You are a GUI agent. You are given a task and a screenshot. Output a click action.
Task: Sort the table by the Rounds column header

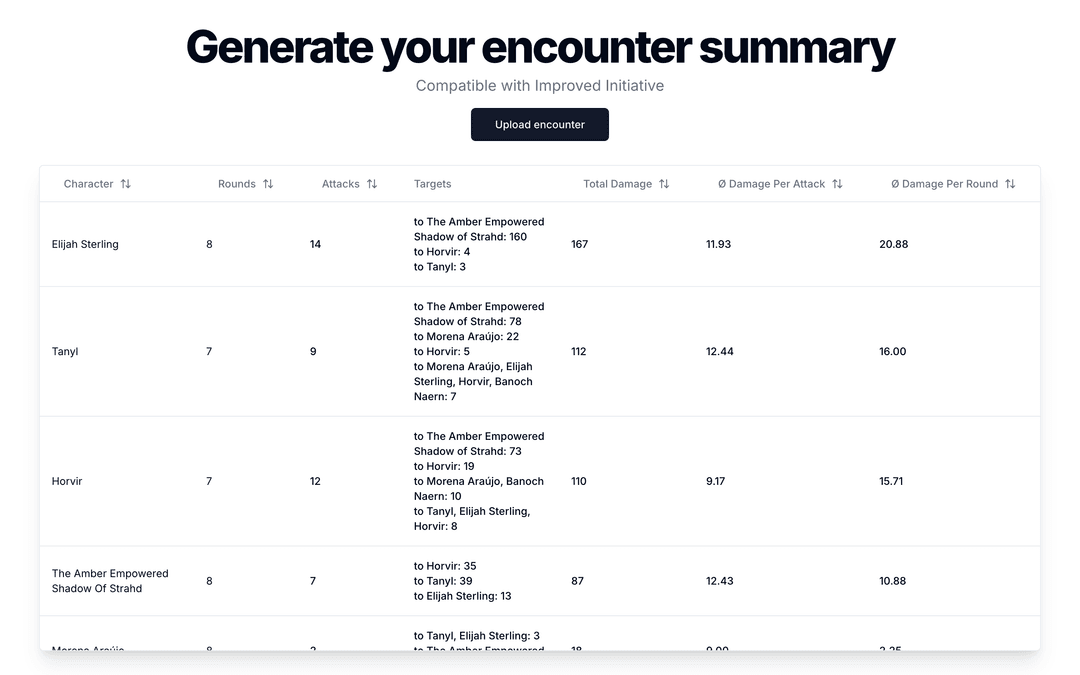click(x=237, y=184)
